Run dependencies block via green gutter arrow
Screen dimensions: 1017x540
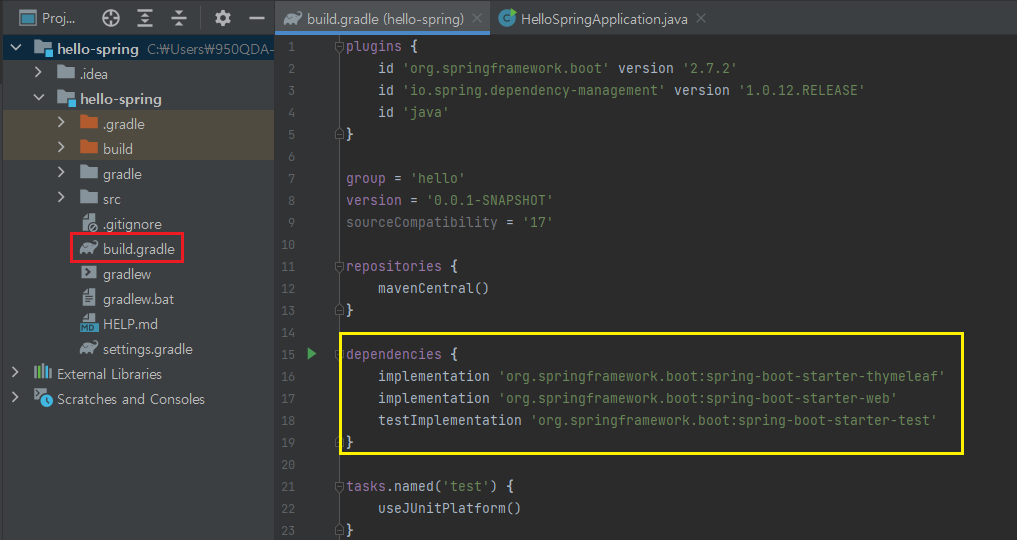pos(312,353)
